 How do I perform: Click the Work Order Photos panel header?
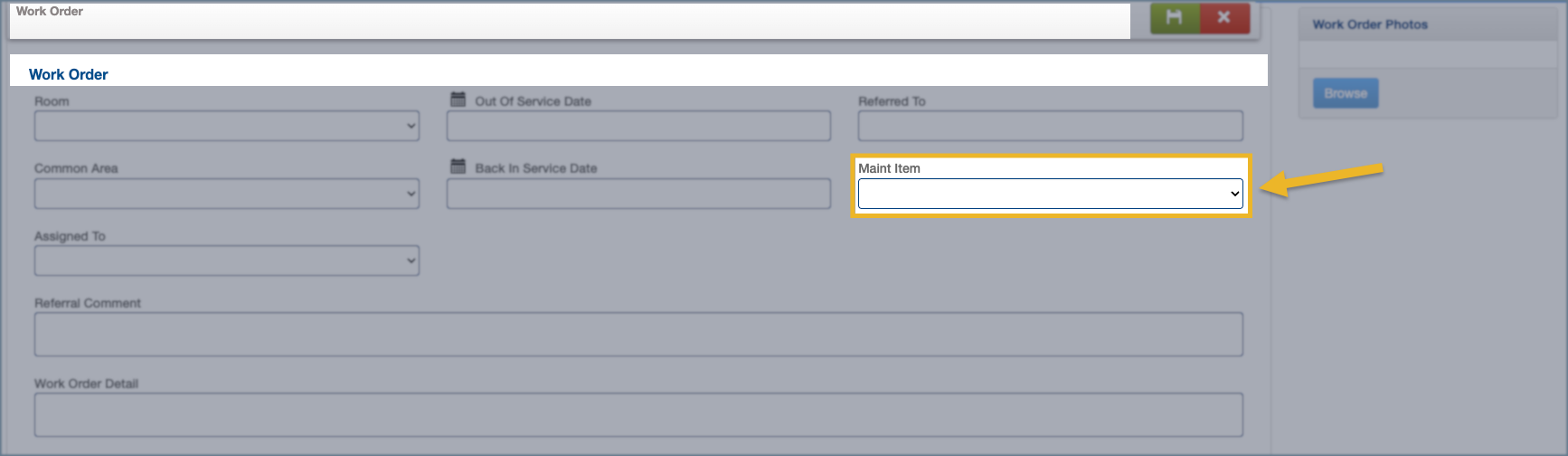(x=1370, y=24)
